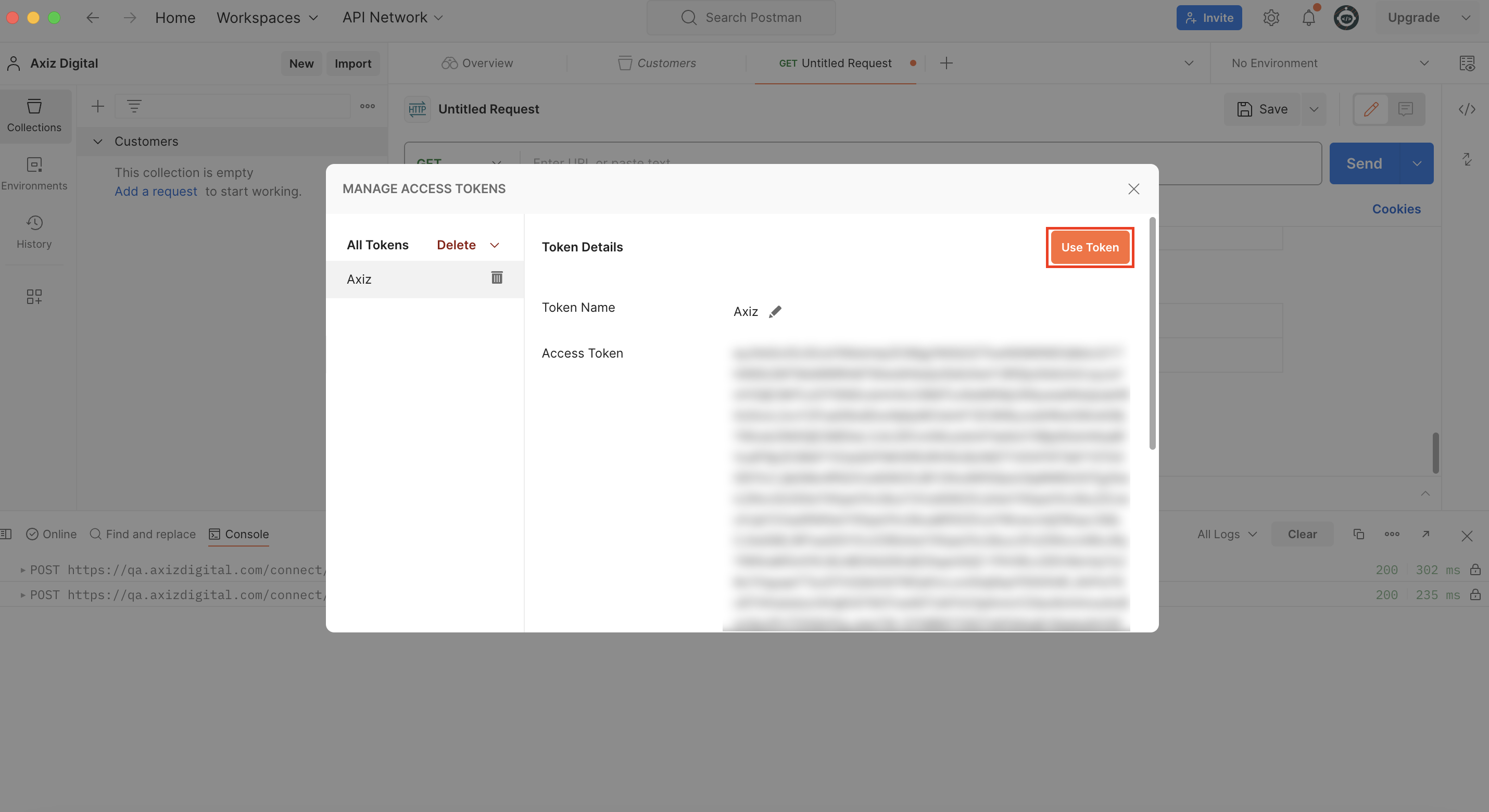Open the Workspaces dropdown
The image size is (1489, 812).
pos(267,18)
